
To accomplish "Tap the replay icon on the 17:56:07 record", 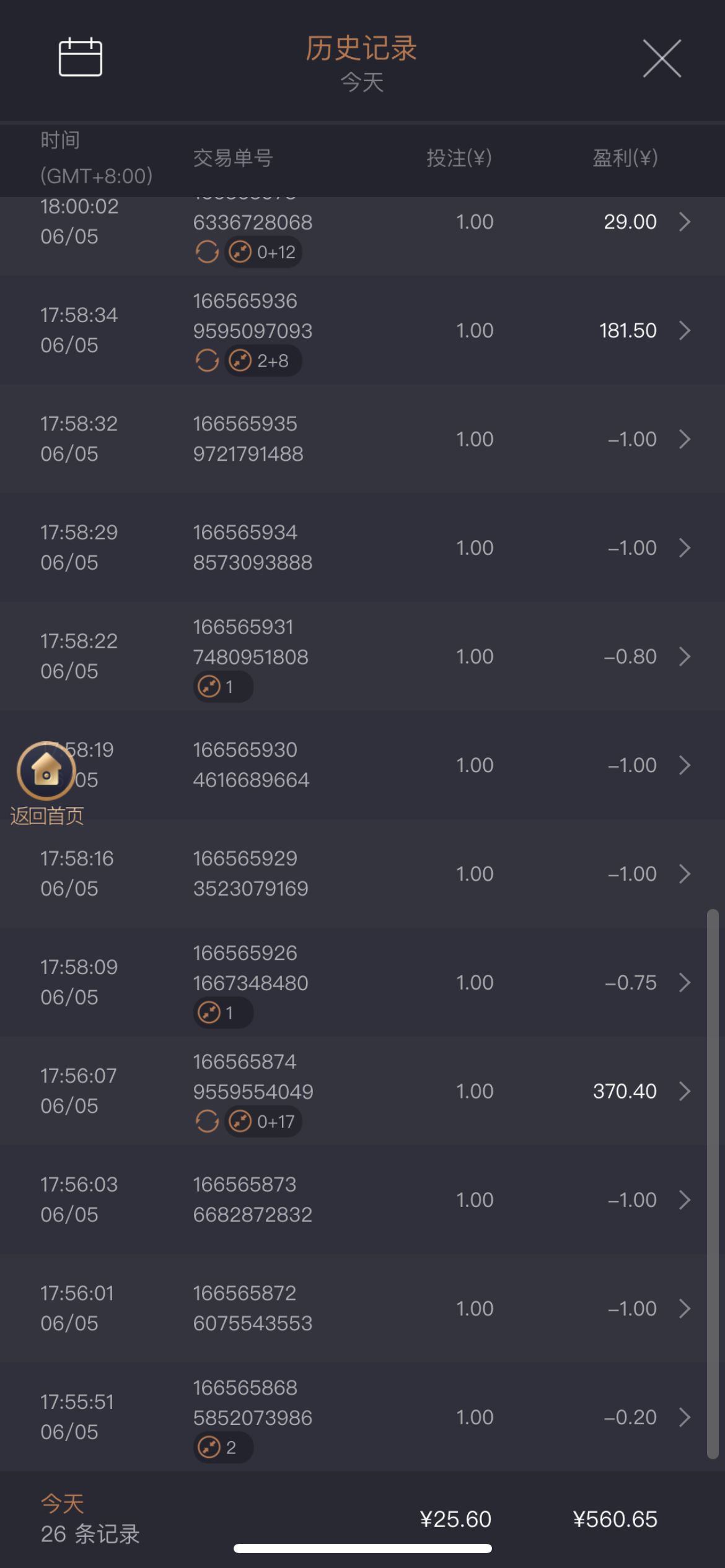I will point(207,1122).
